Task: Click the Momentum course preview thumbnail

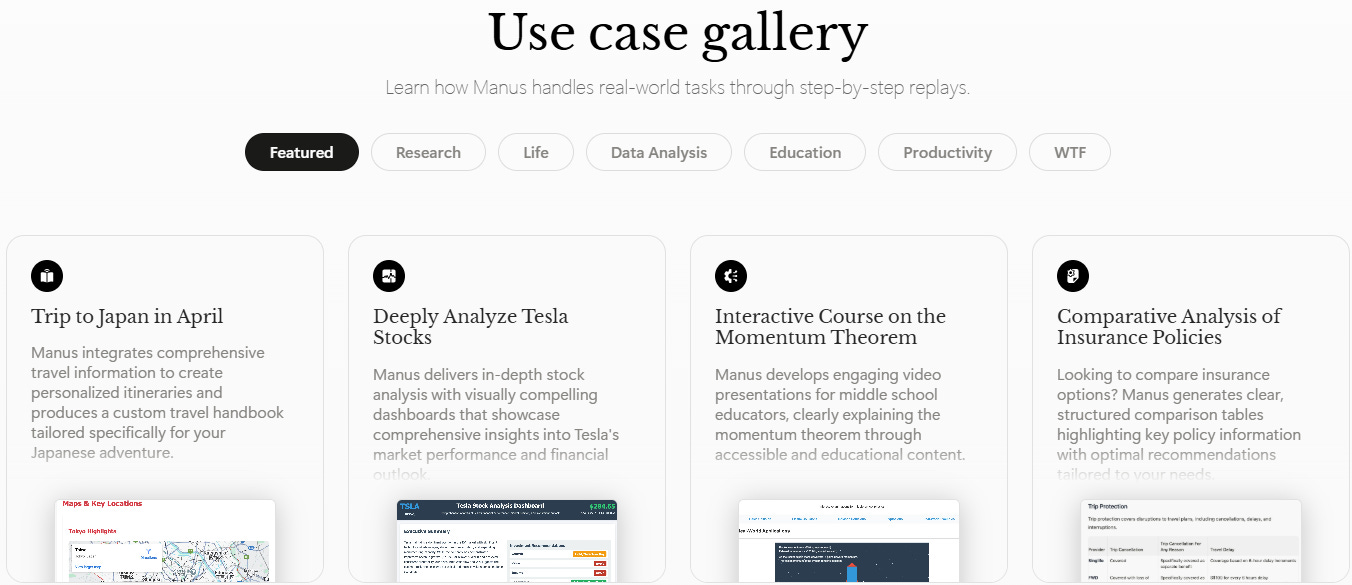Action: pyautogui.click(x=849, y=541)
